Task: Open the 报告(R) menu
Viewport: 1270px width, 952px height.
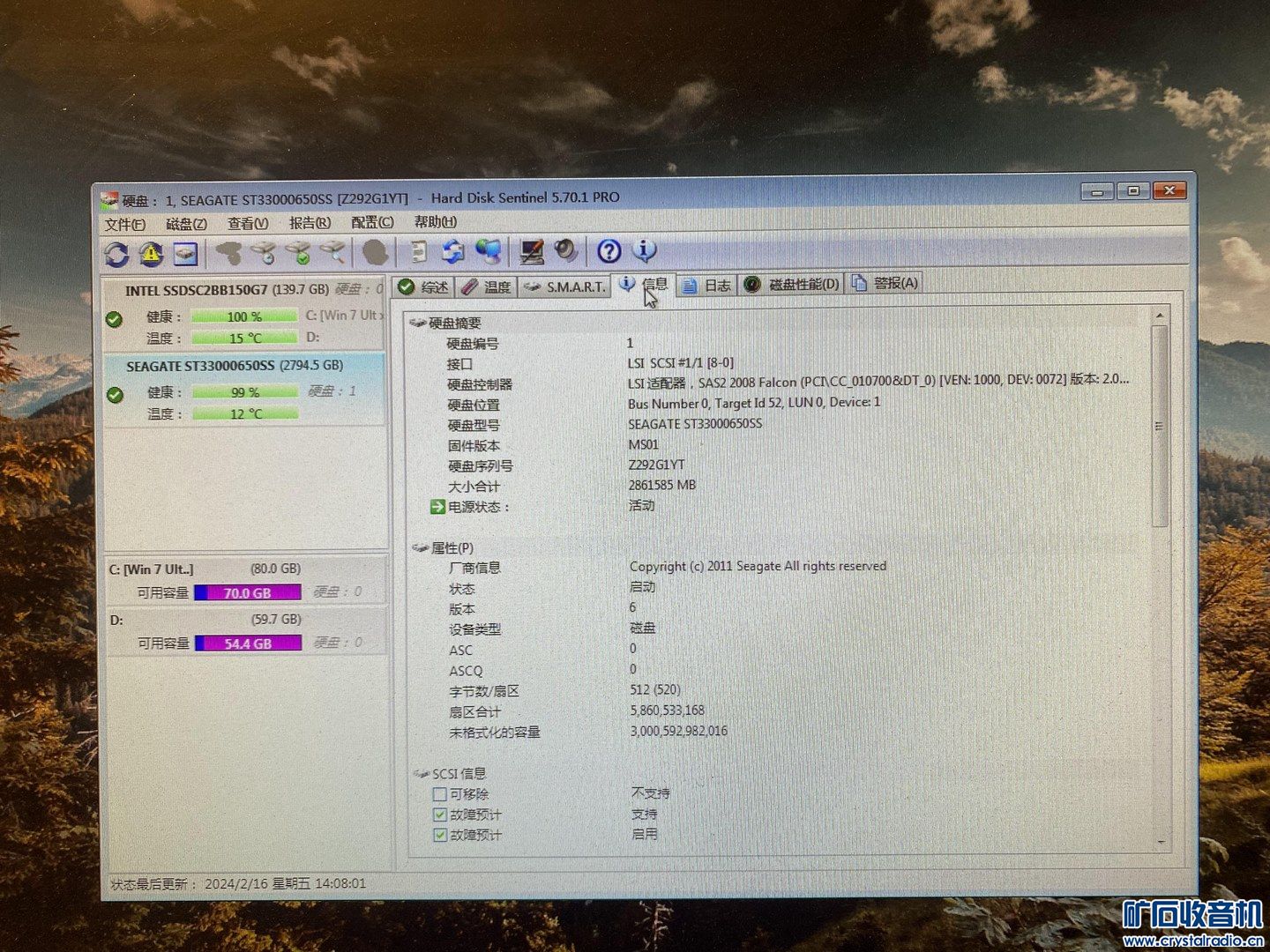Action: pyautogui.click(x=310, y=223)
